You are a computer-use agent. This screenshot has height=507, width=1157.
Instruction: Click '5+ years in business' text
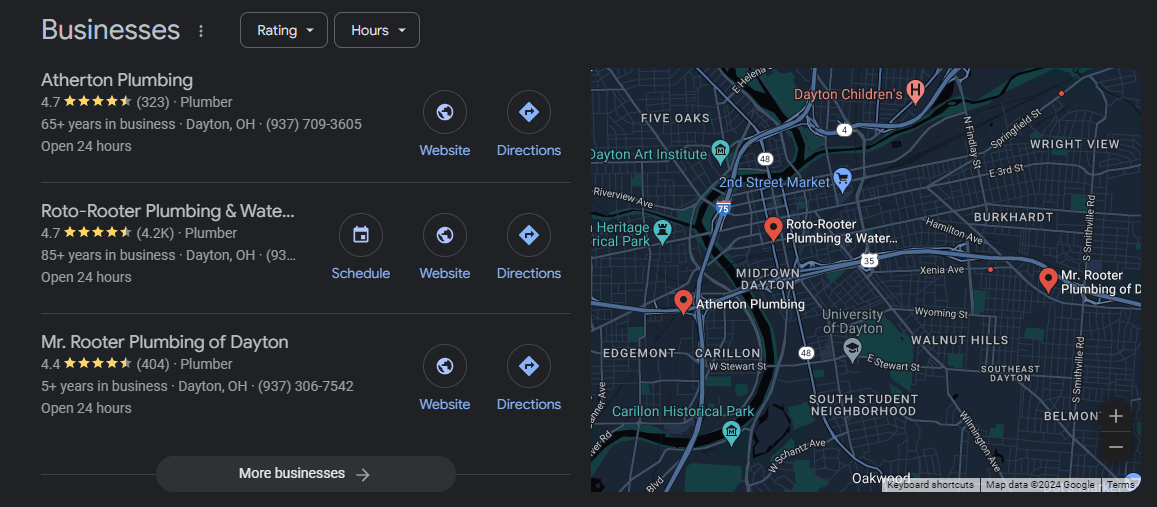104,386
